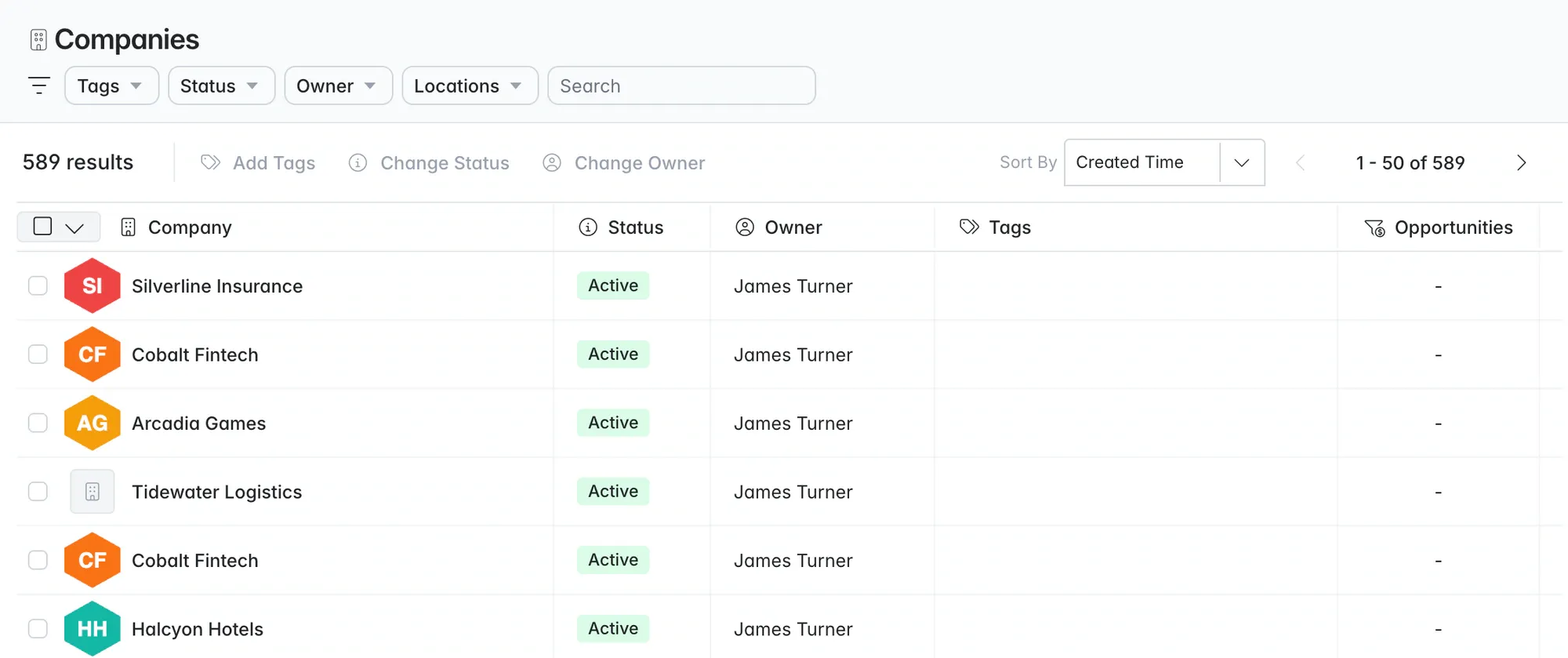Click the Tidewater Logistics placeholder building icon
The width and height of the screenshot is (1568, 658).
pyautogui.click(x=93, y=492)
